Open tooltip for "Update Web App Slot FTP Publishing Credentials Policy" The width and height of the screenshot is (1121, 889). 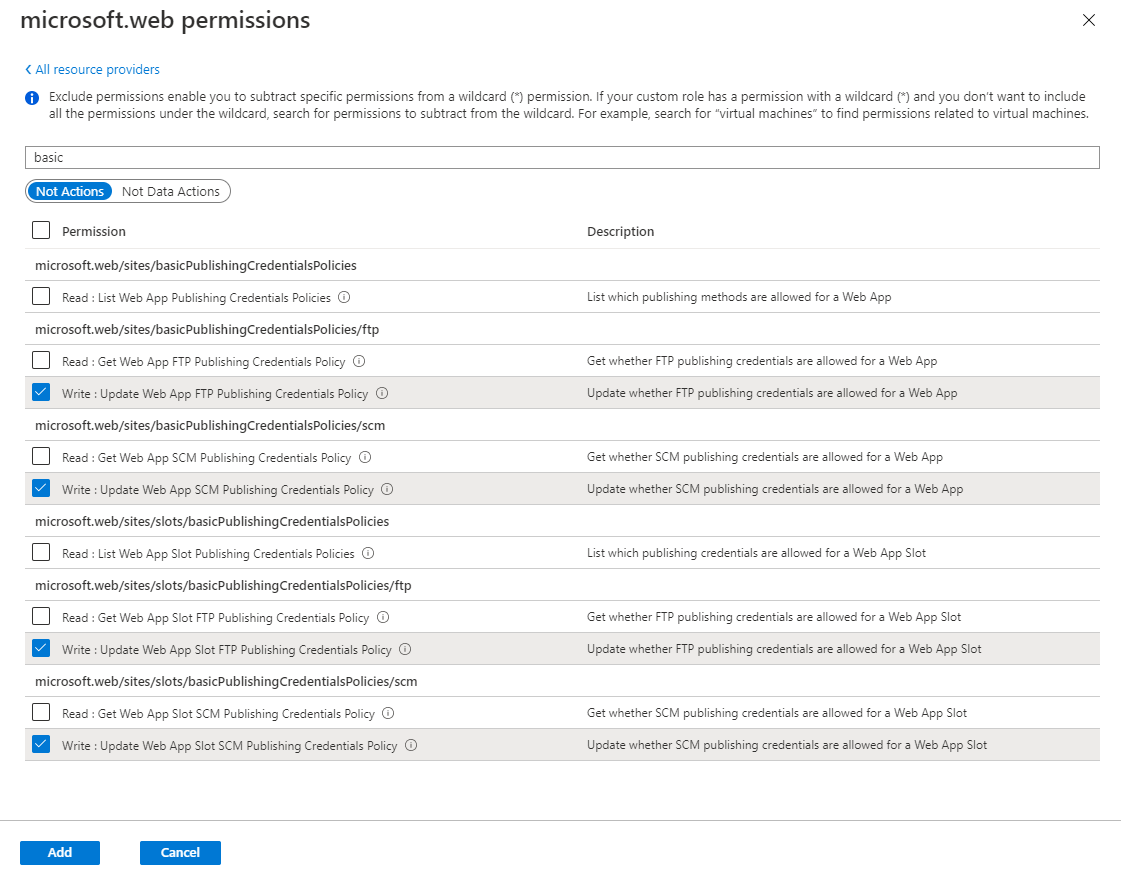[x=404, y=648]
